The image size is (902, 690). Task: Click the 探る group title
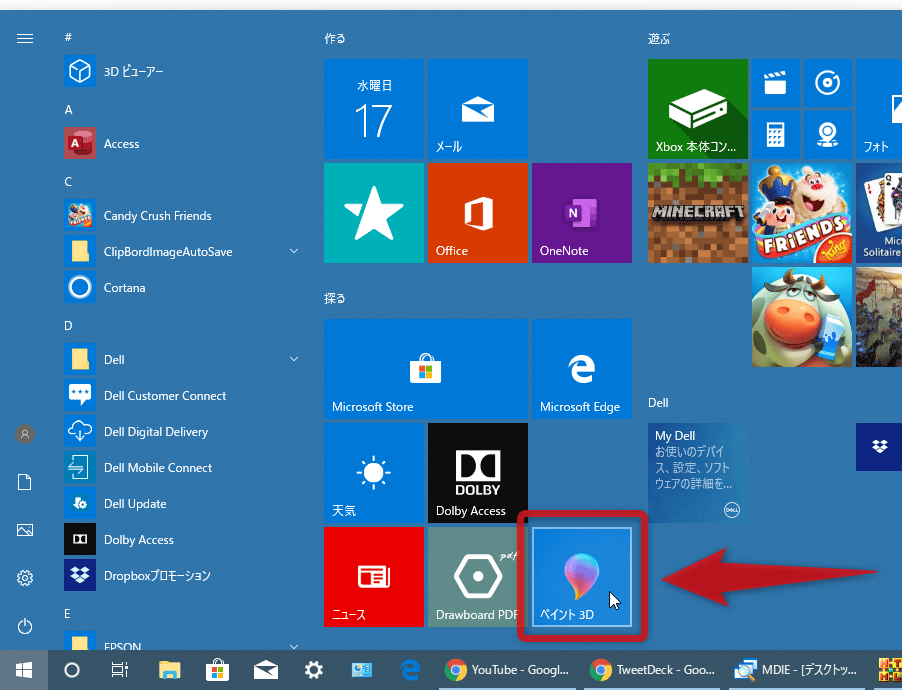tap(335, 298)
